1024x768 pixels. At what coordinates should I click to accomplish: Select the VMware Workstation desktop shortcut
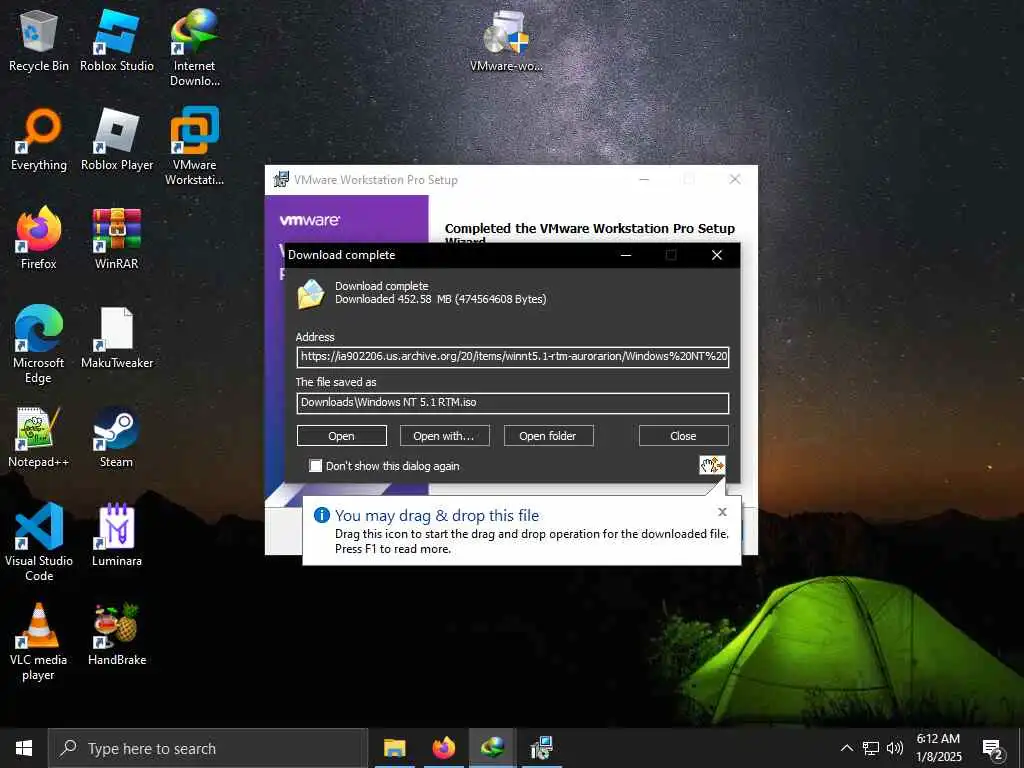[195, 146]
